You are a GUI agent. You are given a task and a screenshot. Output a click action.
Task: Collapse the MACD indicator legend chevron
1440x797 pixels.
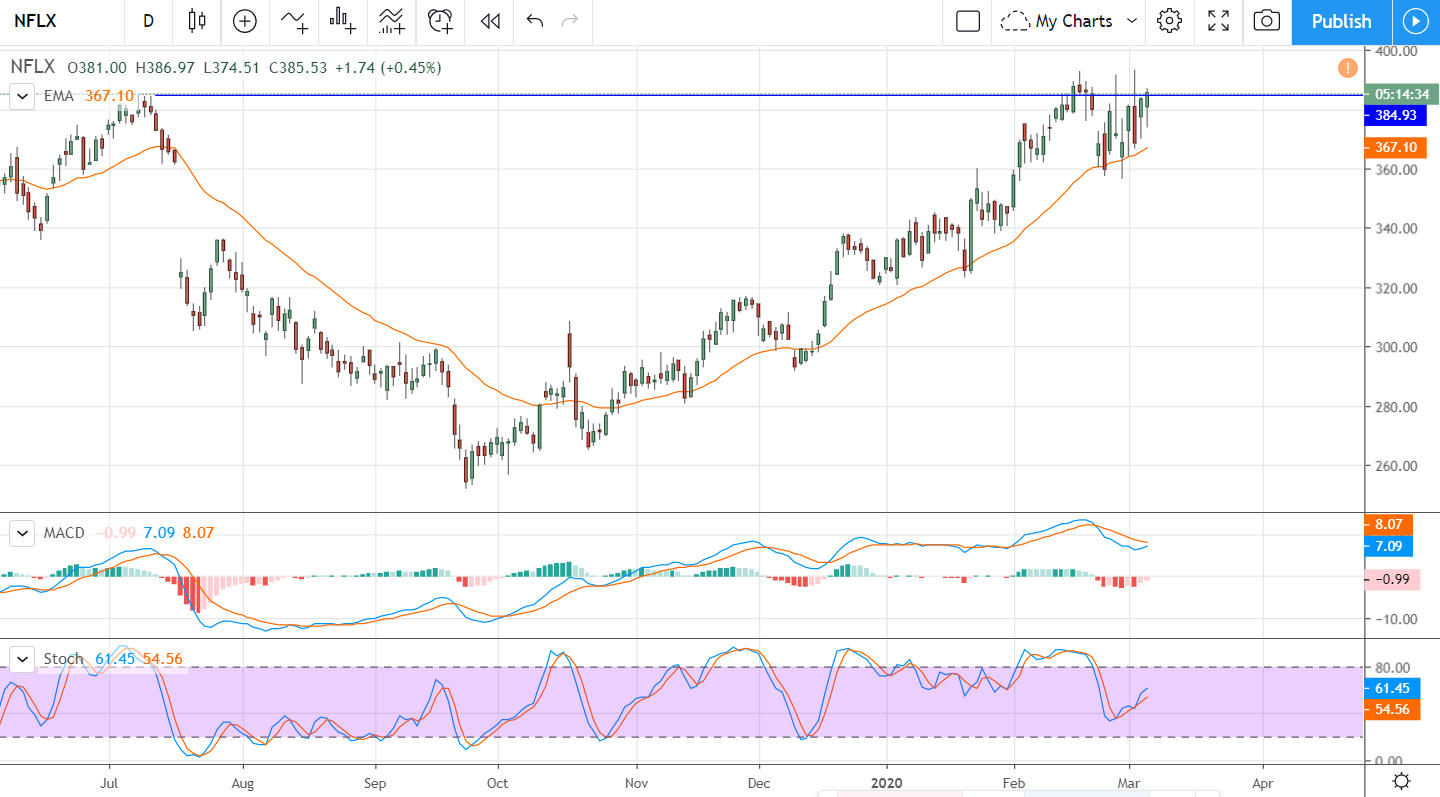pos(22,534)
